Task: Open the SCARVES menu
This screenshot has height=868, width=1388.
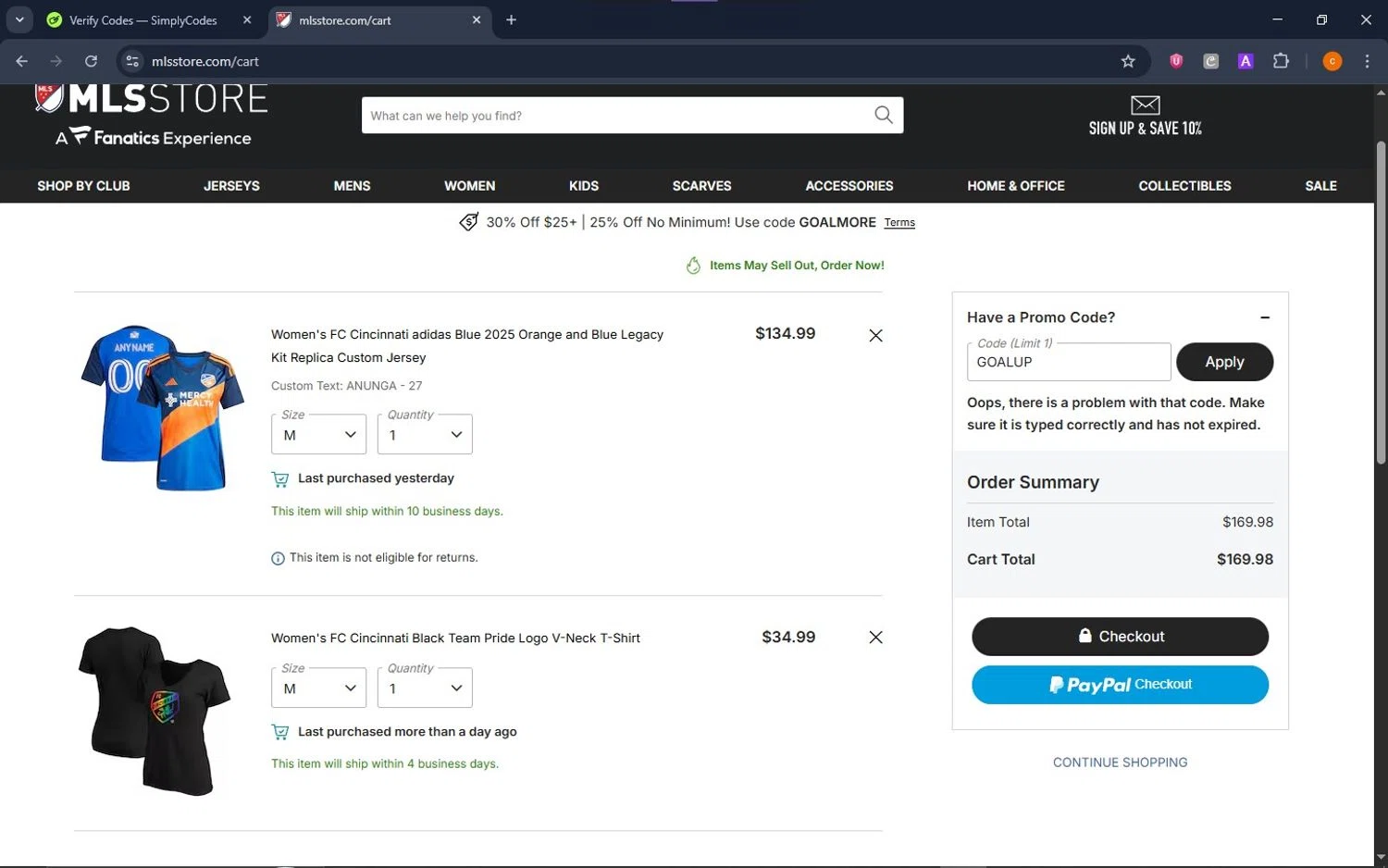Action: click(x=701, y=186)
